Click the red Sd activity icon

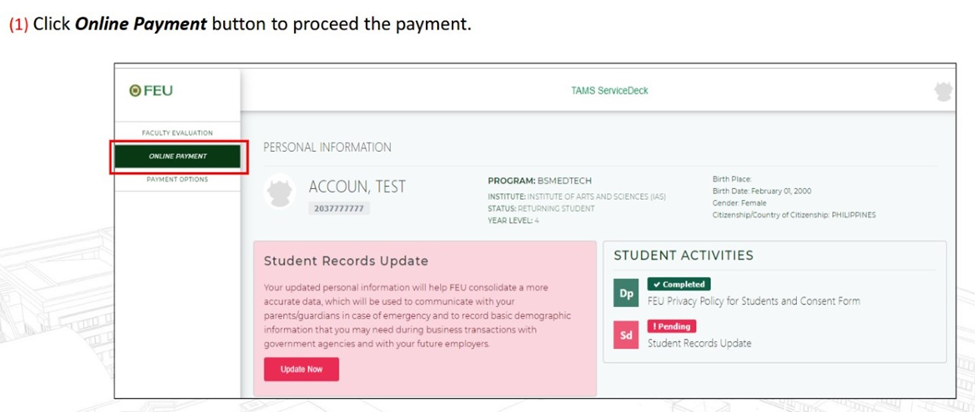click(626, 336)
